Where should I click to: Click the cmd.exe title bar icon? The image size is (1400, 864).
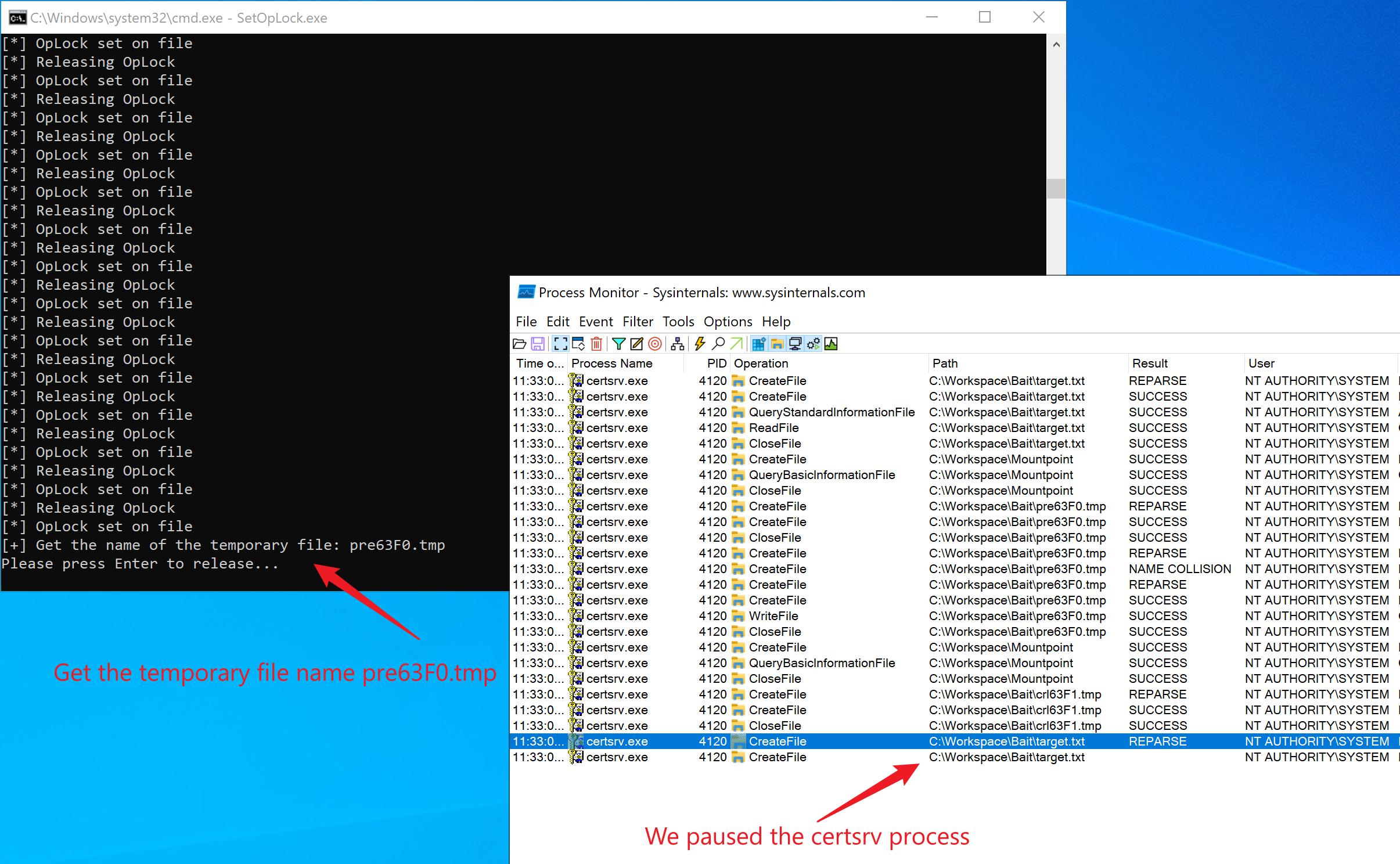pyautogui.click(x=17, y=17)
